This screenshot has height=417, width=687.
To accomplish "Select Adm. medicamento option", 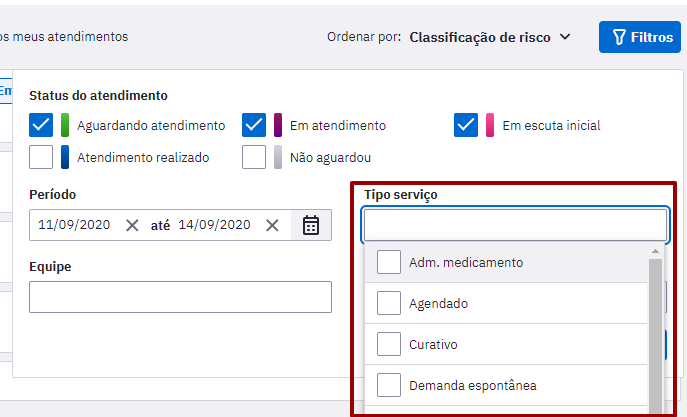I will click(506, 262).
